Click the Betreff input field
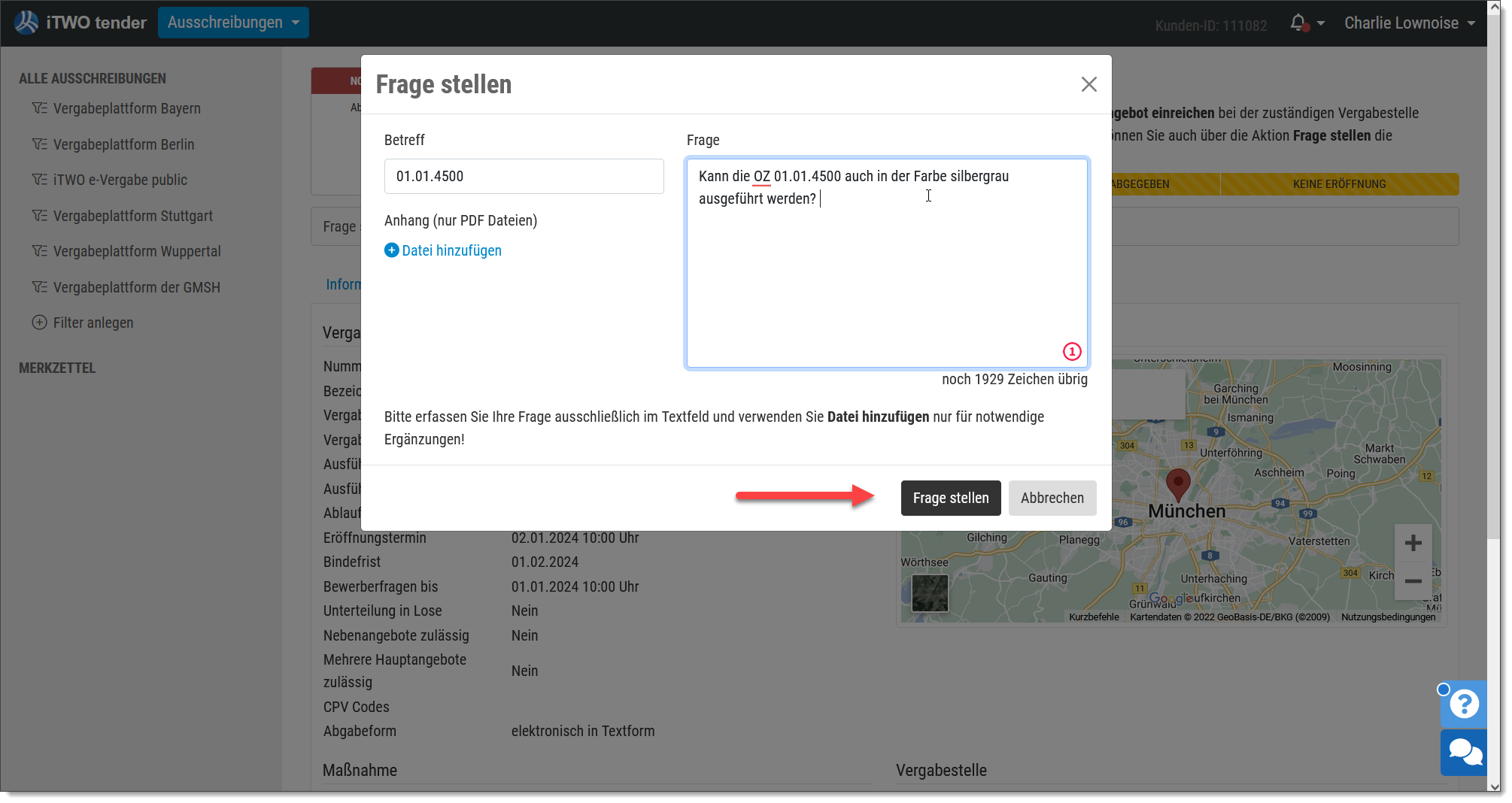 click(x=524, y=176)
